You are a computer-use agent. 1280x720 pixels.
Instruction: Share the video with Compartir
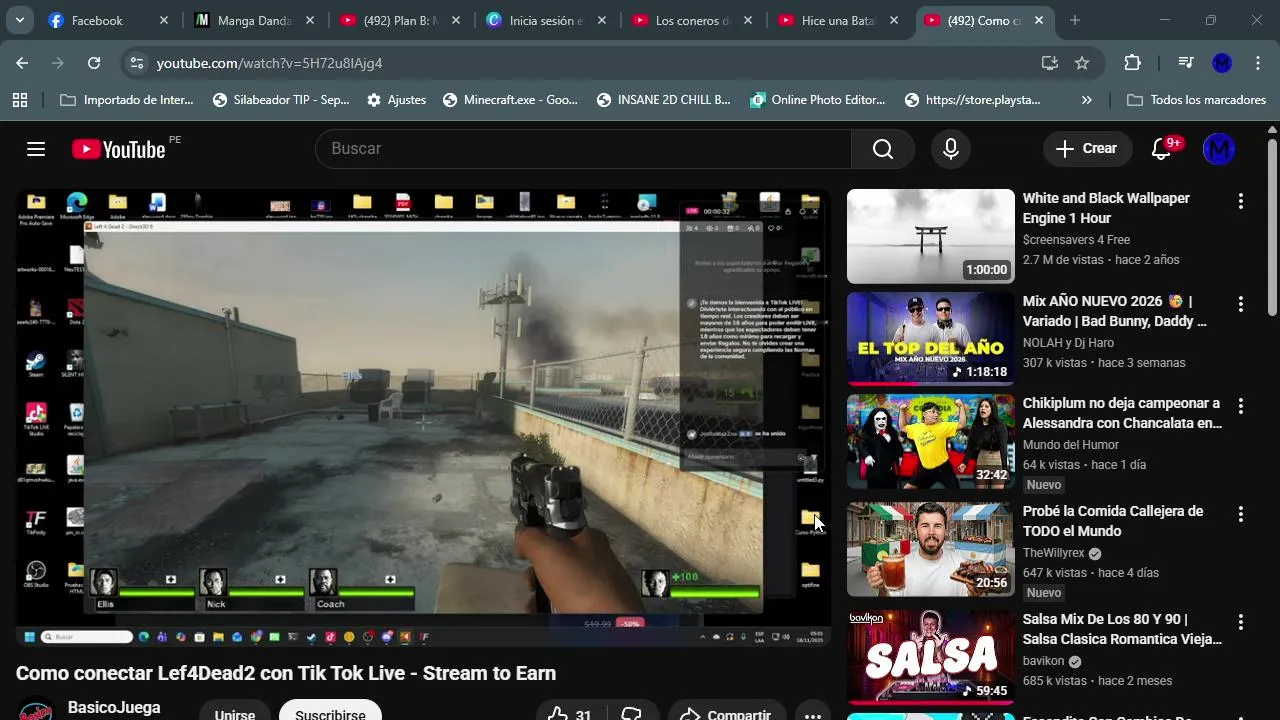(x=727, y=713)
